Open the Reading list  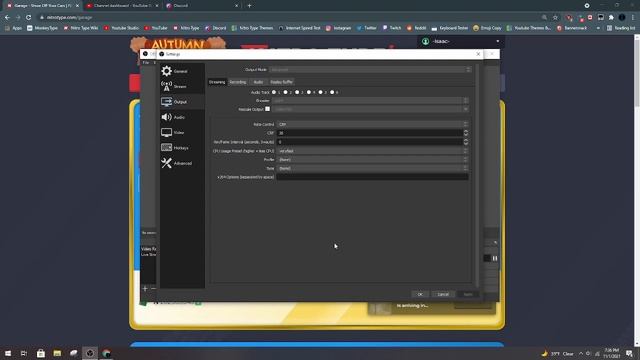pyautogui.click(x=621, y=28)
